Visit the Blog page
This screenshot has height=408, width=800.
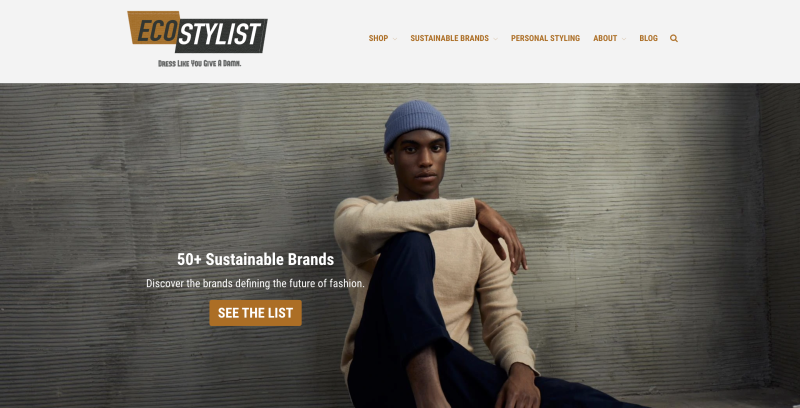point(648,38)
